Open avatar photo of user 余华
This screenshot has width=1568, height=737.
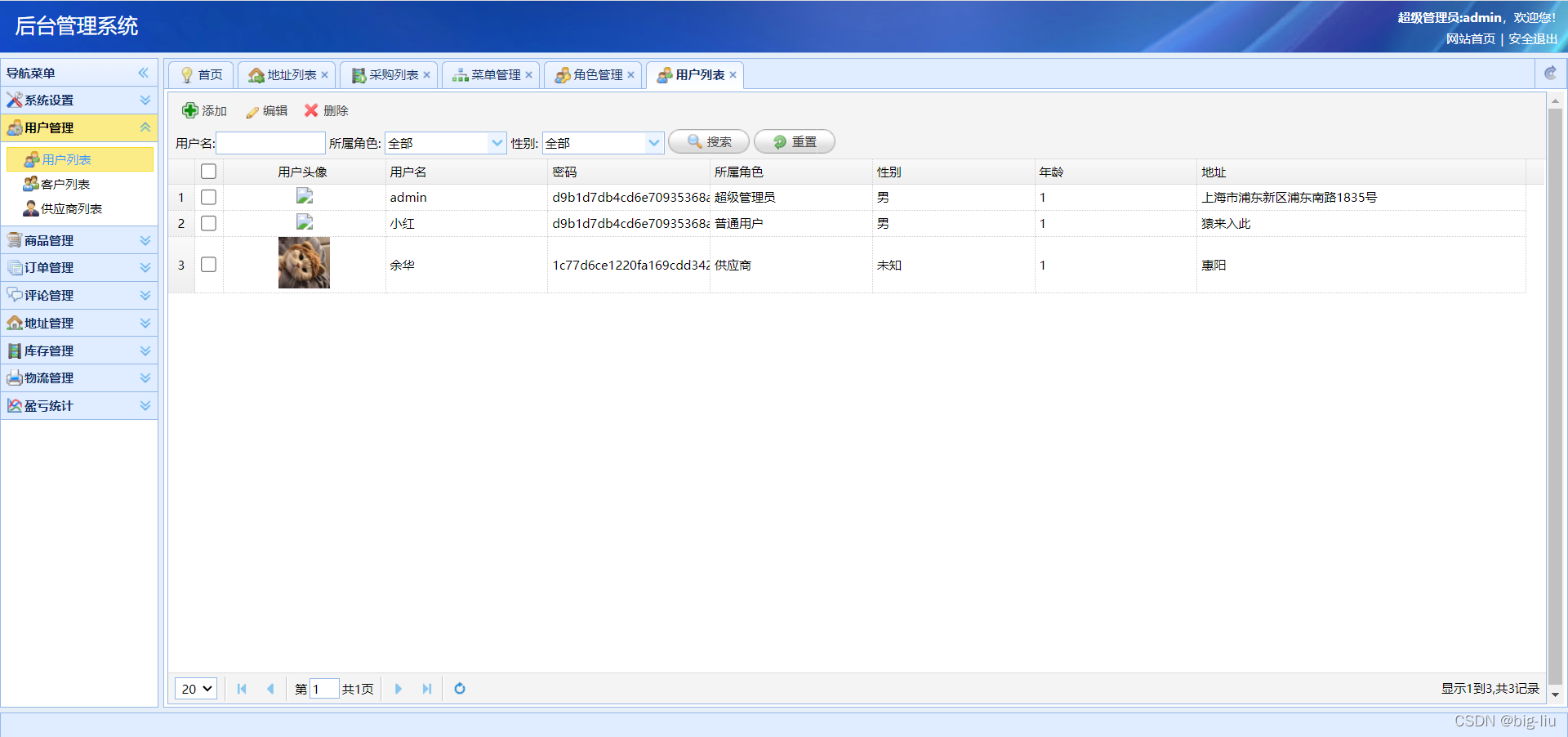[304, 263]
